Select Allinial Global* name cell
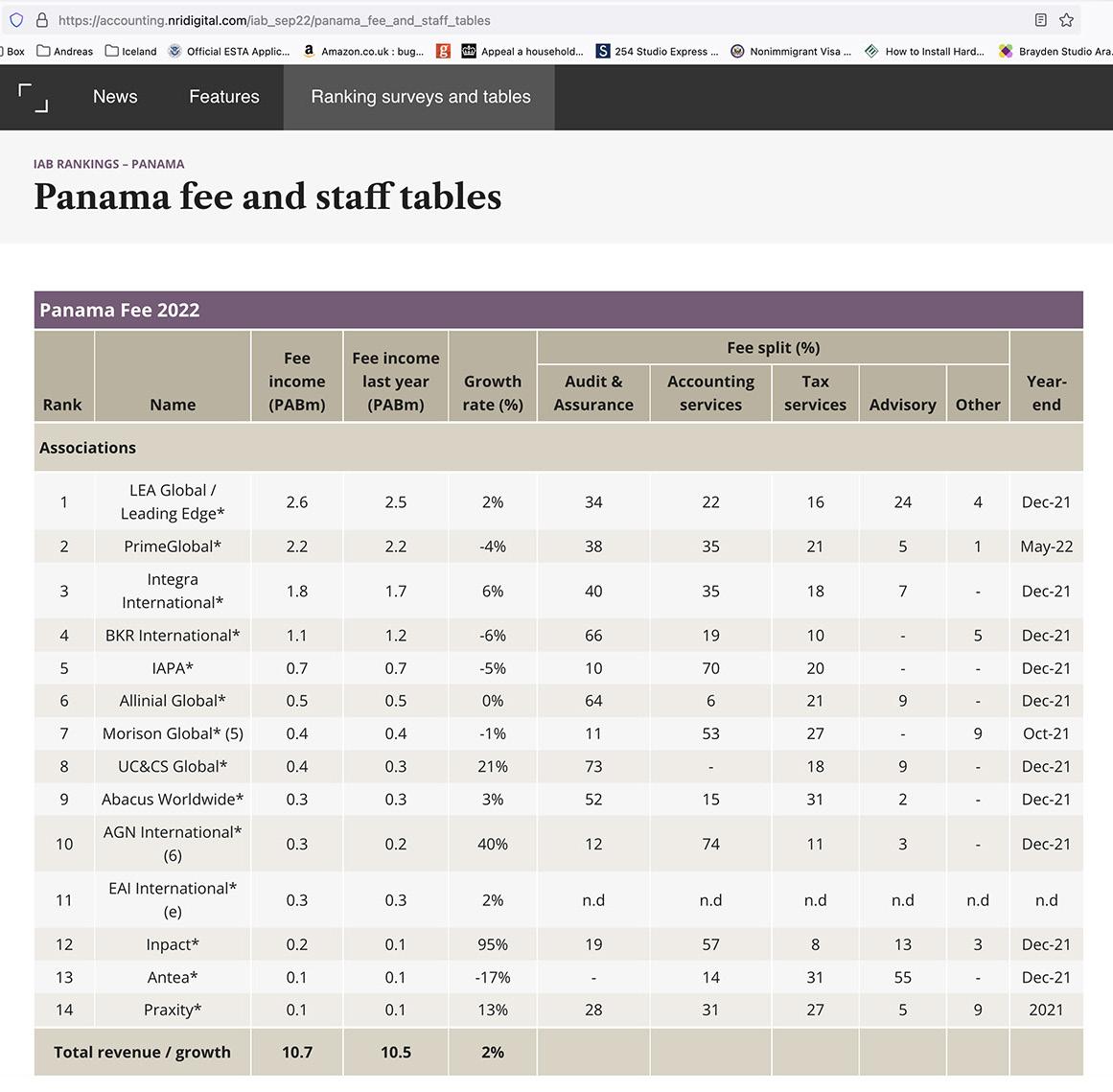The width and height of the screenshot is (1113, 1092). (173, 701)
